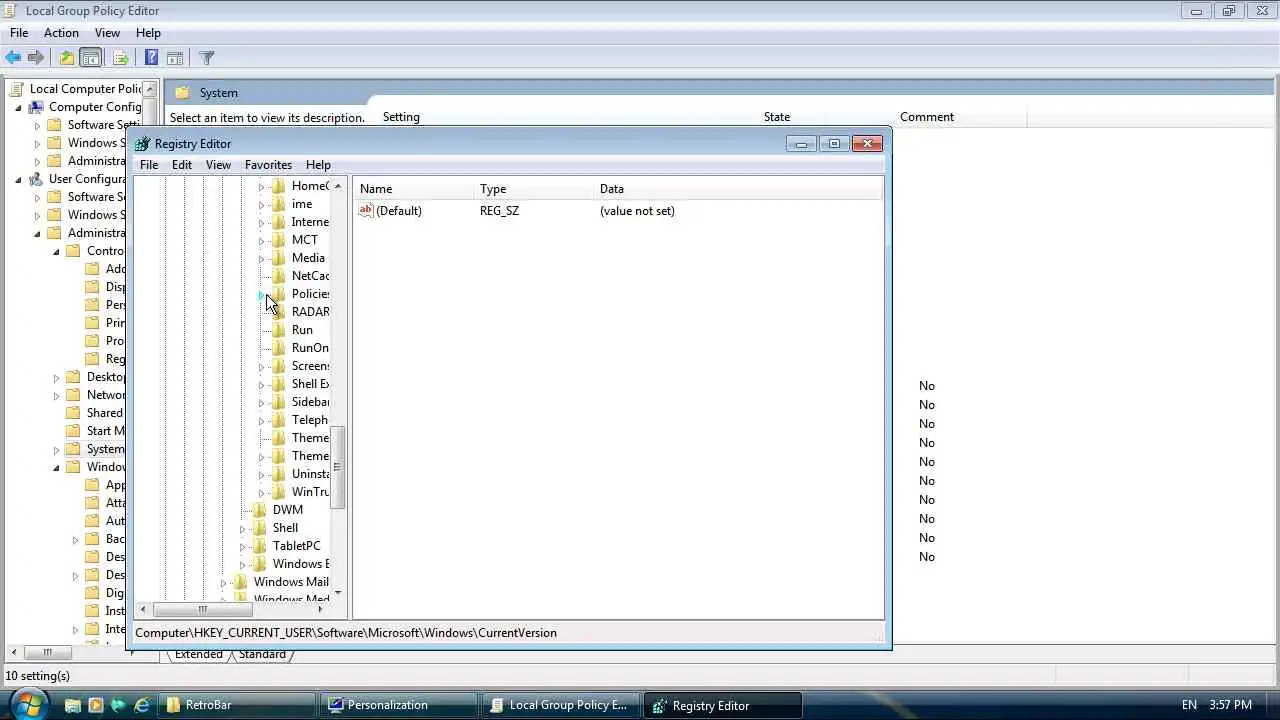This screenshot has height=720, width=1280.
Task: Click the (value not set) data cell
Action: pyautogui.click(x=637, y=211)
